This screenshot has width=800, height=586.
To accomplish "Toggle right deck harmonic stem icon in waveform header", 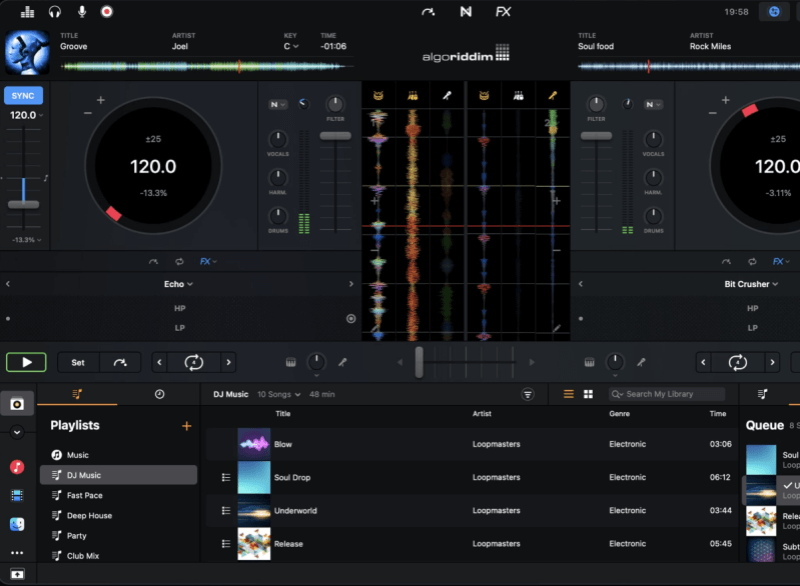I will [x=518, y=95].
